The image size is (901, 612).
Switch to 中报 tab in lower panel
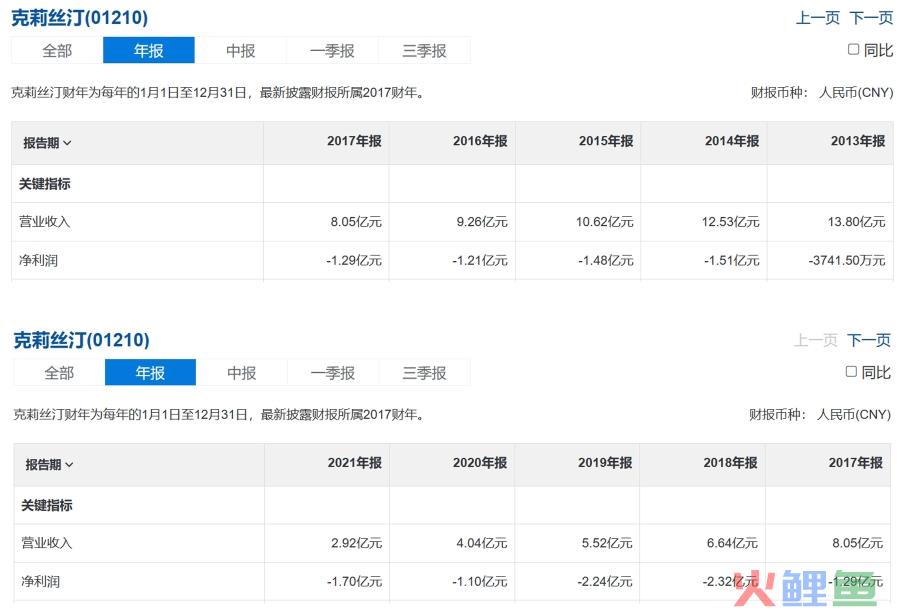pyautogui.click(x=241, y=372)
